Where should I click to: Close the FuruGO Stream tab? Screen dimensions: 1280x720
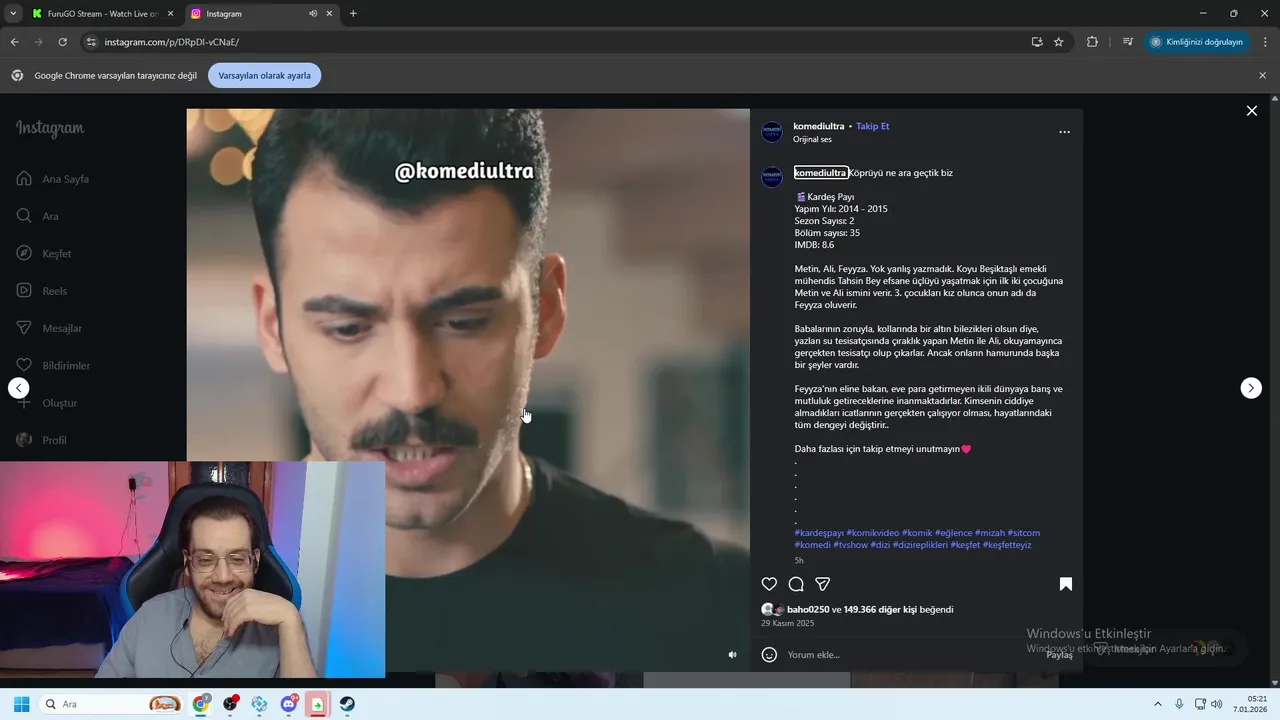[170, 14]
